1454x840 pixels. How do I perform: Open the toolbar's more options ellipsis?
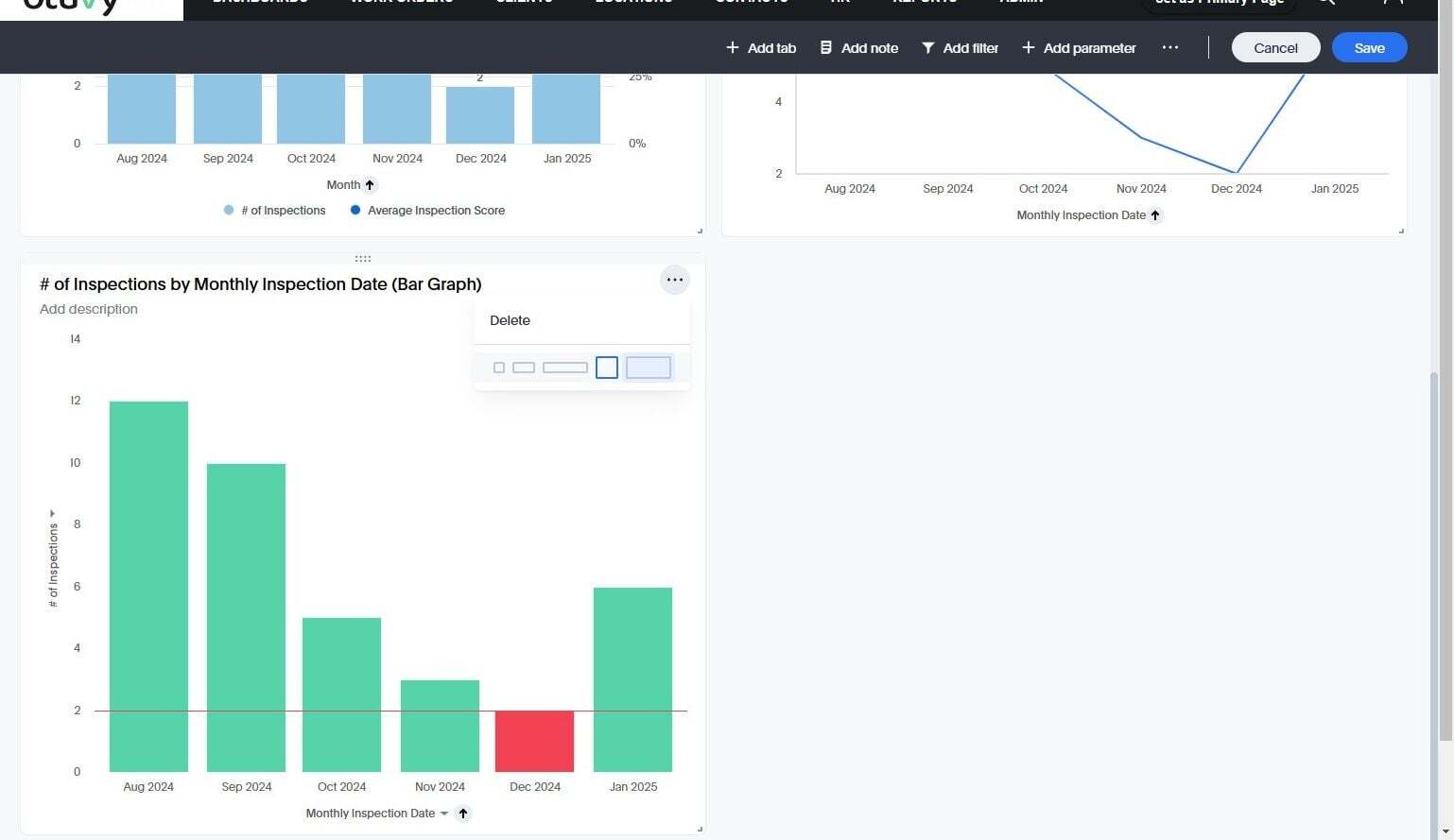[1170, 47]
